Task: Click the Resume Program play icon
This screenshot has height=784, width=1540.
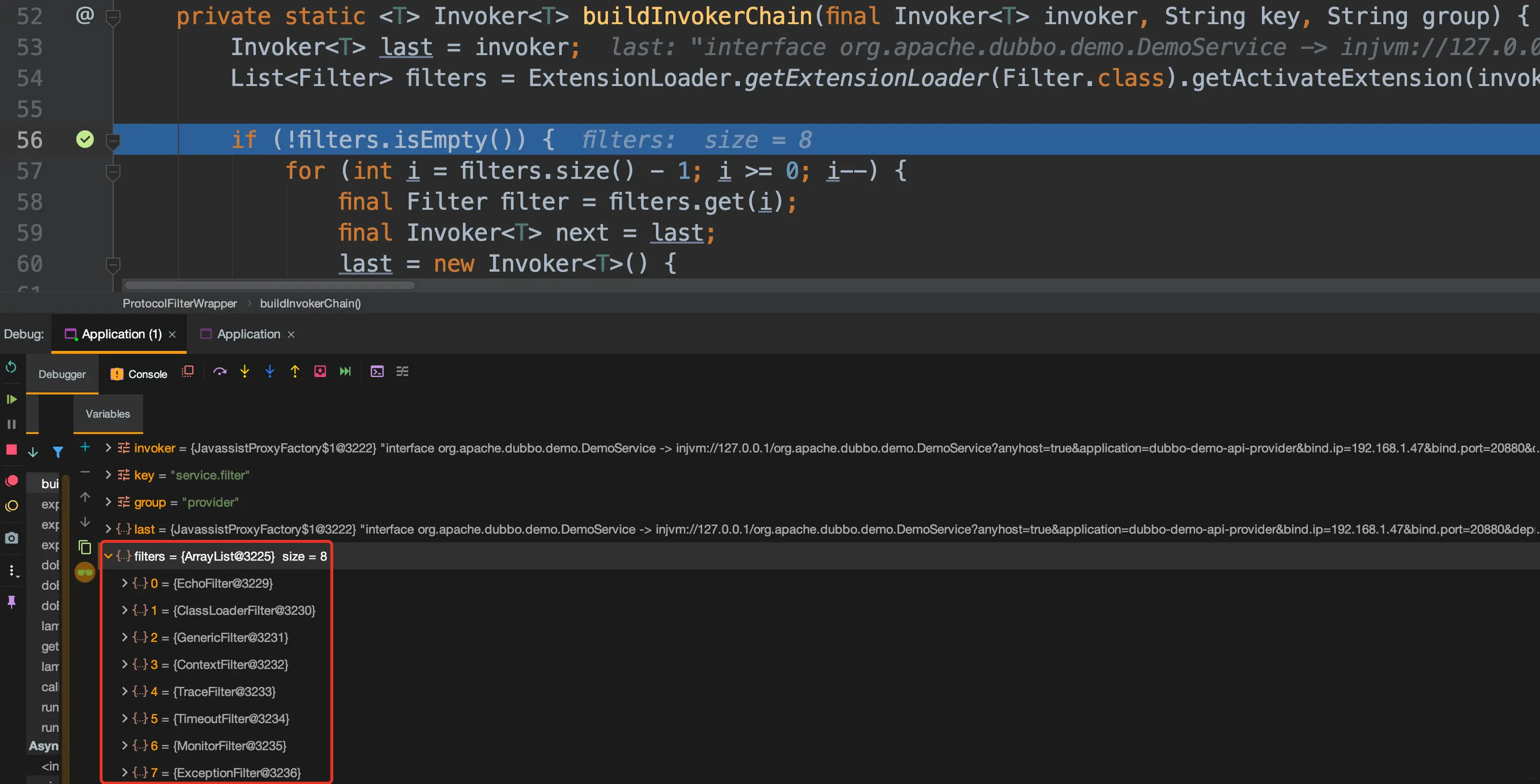Action: tap(11, 399)
